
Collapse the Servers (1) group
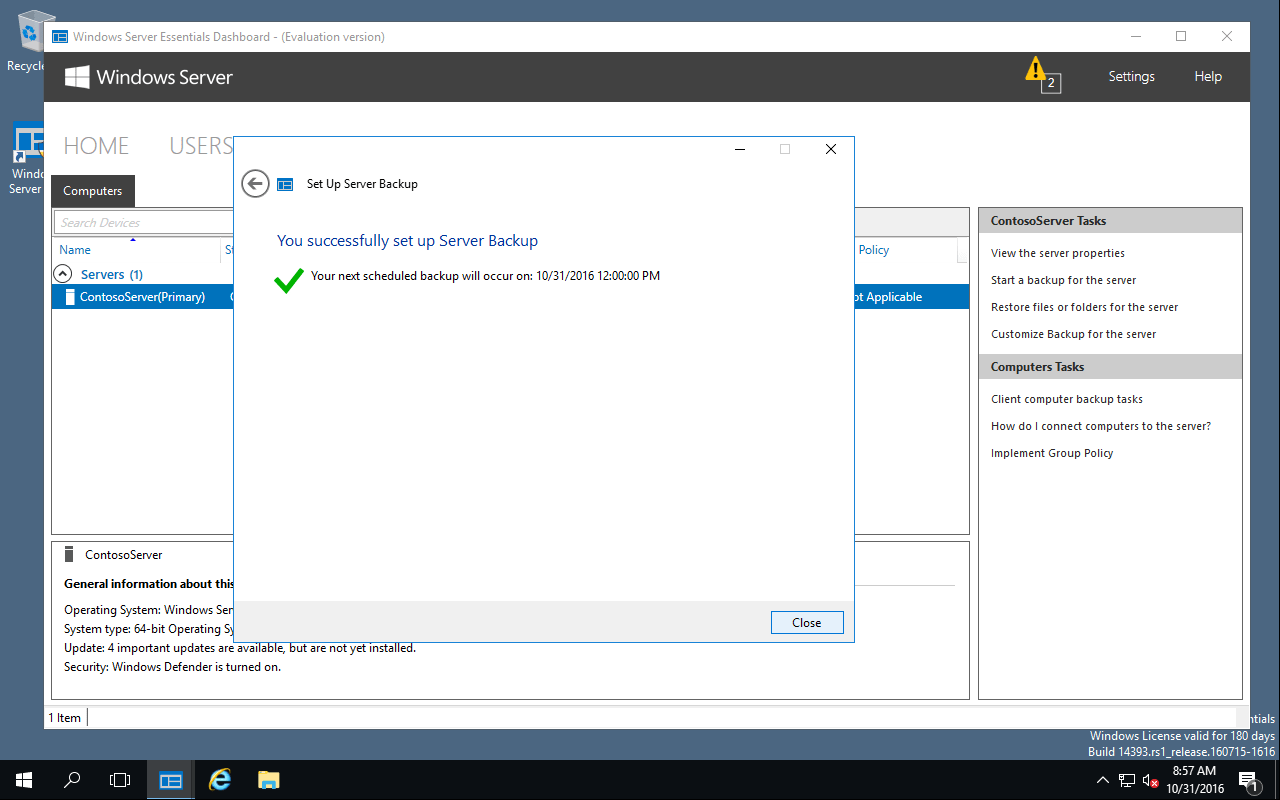(62, 274)
